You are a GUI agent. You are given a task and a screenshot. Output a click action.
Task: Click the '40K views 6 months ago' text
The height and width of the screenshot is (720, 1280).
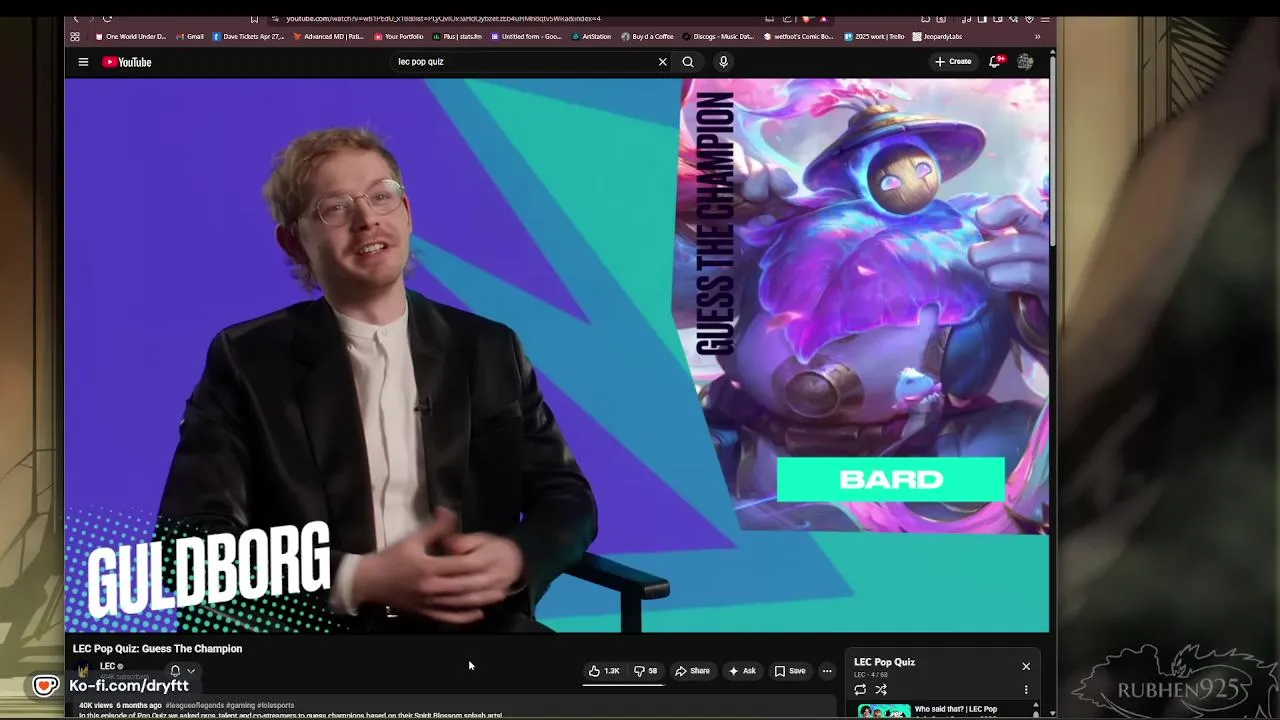coord(120,705)
